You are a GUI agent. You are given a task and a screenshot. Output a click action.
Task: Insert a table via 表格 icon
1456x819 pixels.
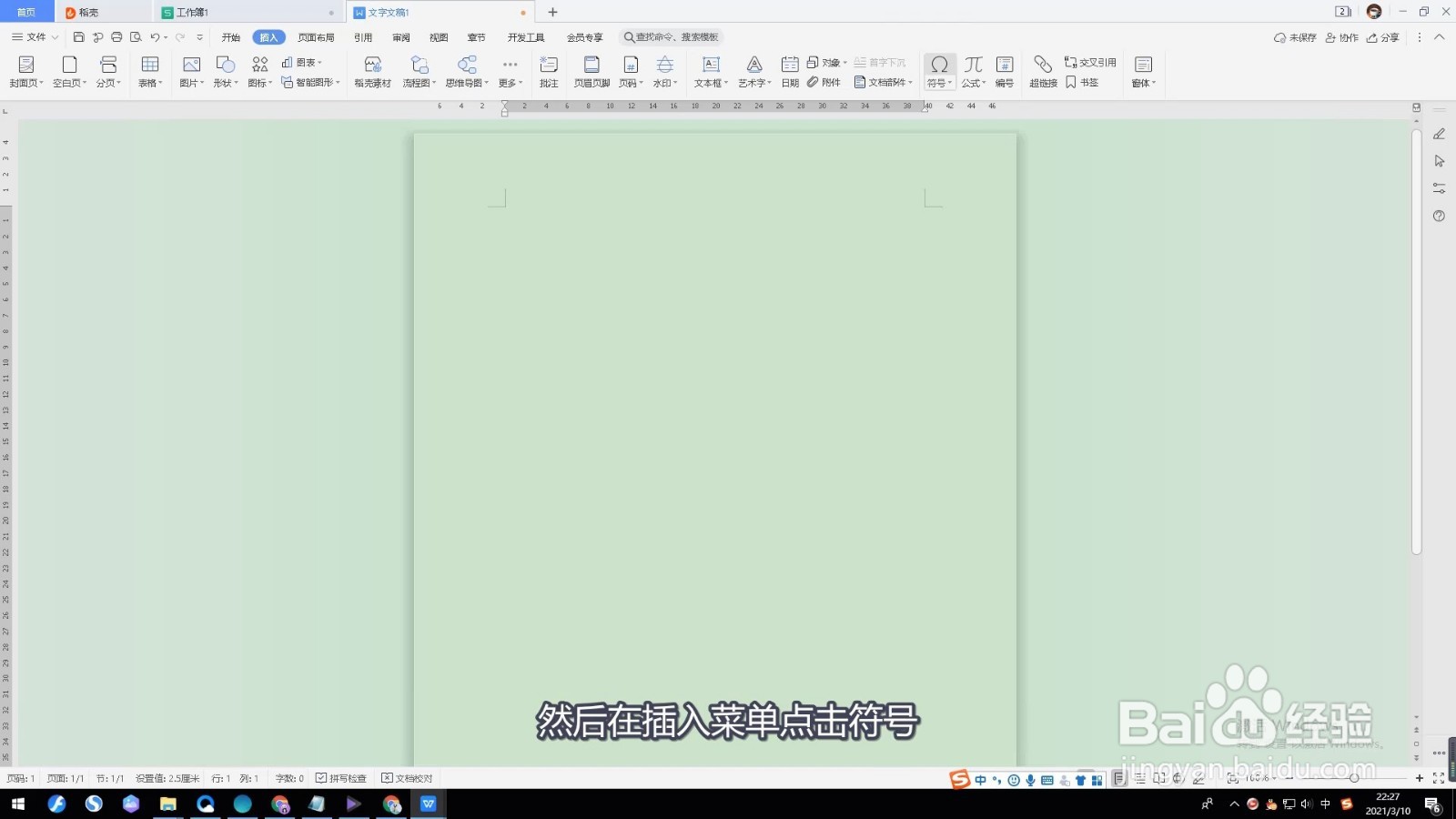[149, 71]
